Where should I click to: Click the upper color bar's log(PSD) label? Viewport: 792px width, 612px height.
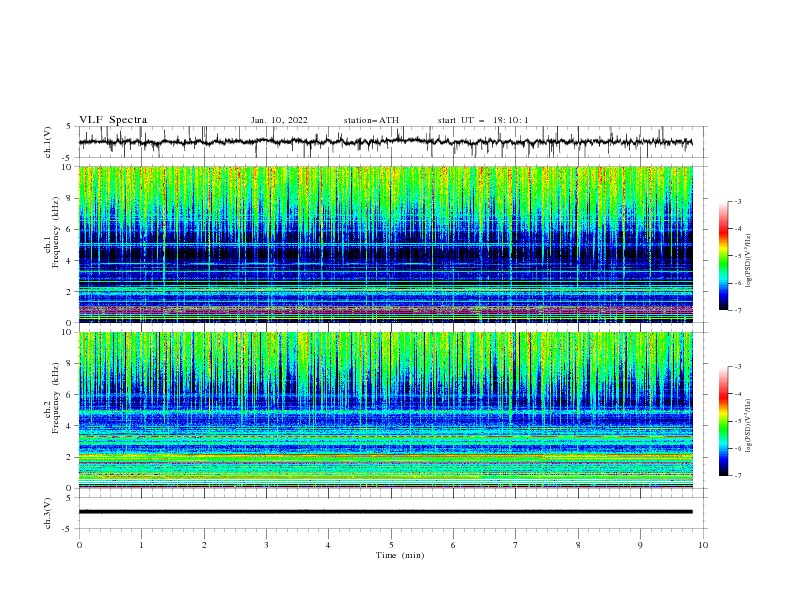click(749, 261)
